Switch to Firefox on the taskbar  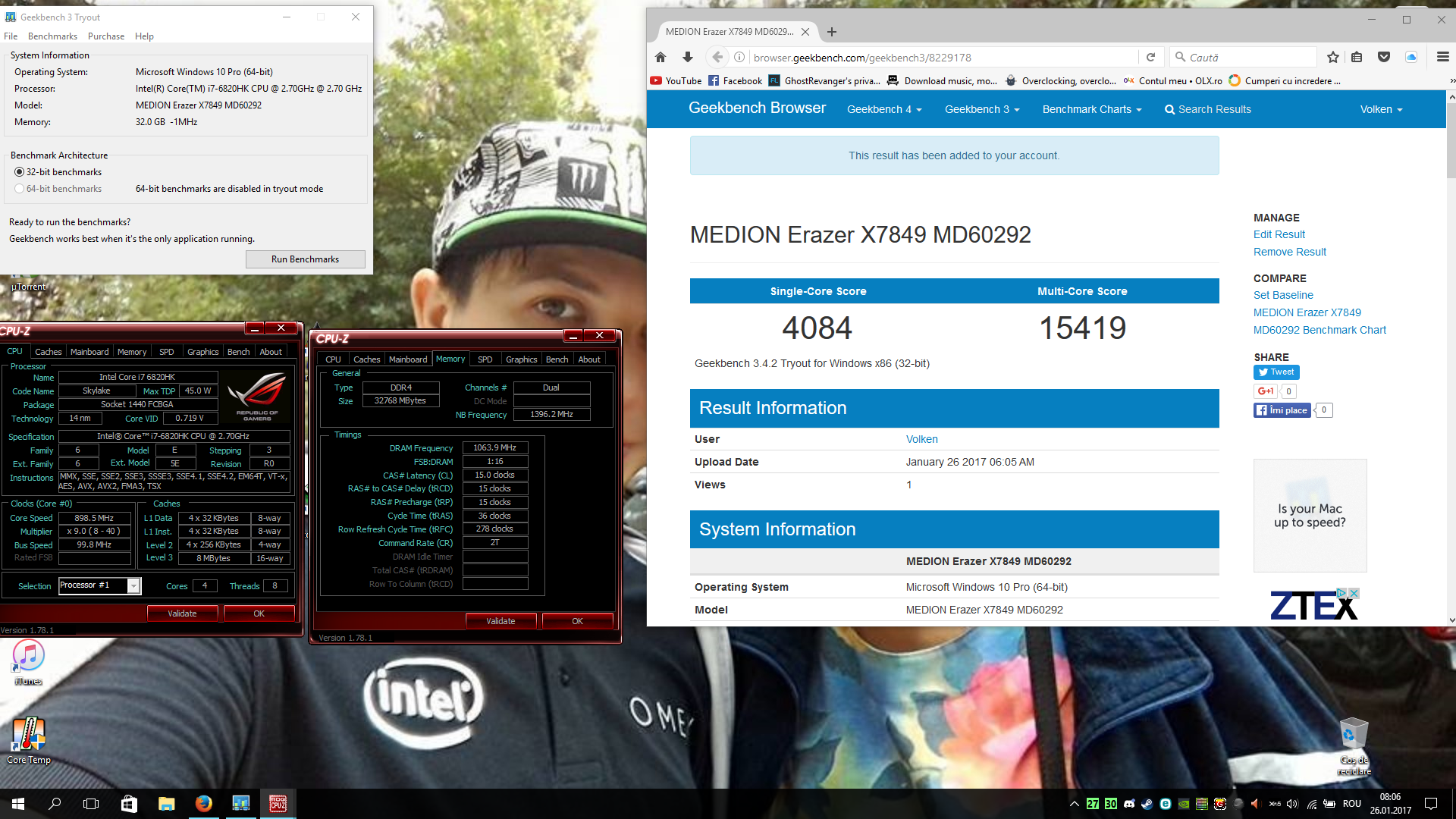pyautogui.click(x=203, y=804)
